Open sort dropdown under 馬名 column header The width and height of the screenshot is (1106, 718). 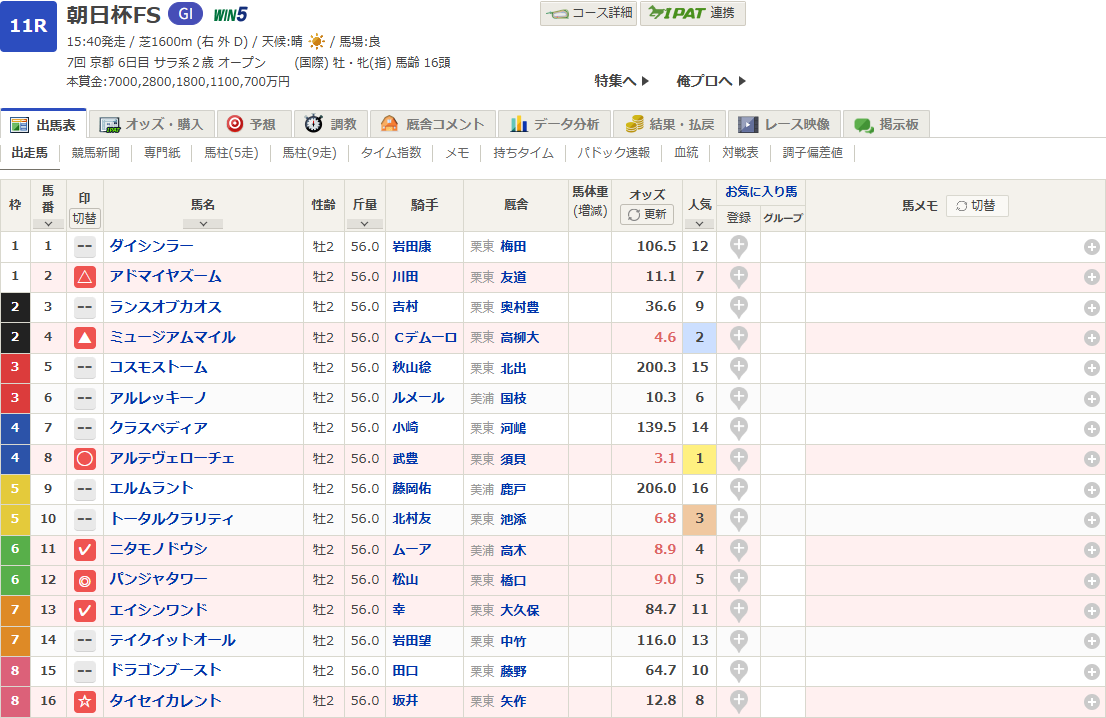tap(203, 224)
